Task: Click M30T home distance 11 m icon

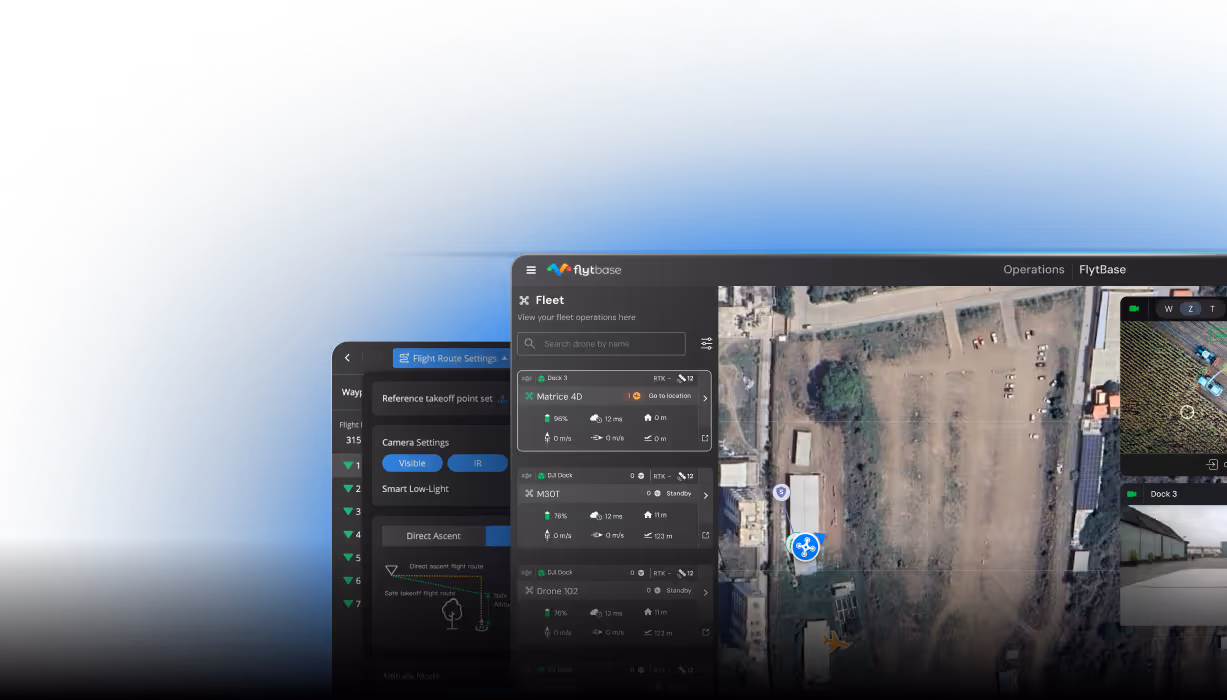Action: [648, 514]
